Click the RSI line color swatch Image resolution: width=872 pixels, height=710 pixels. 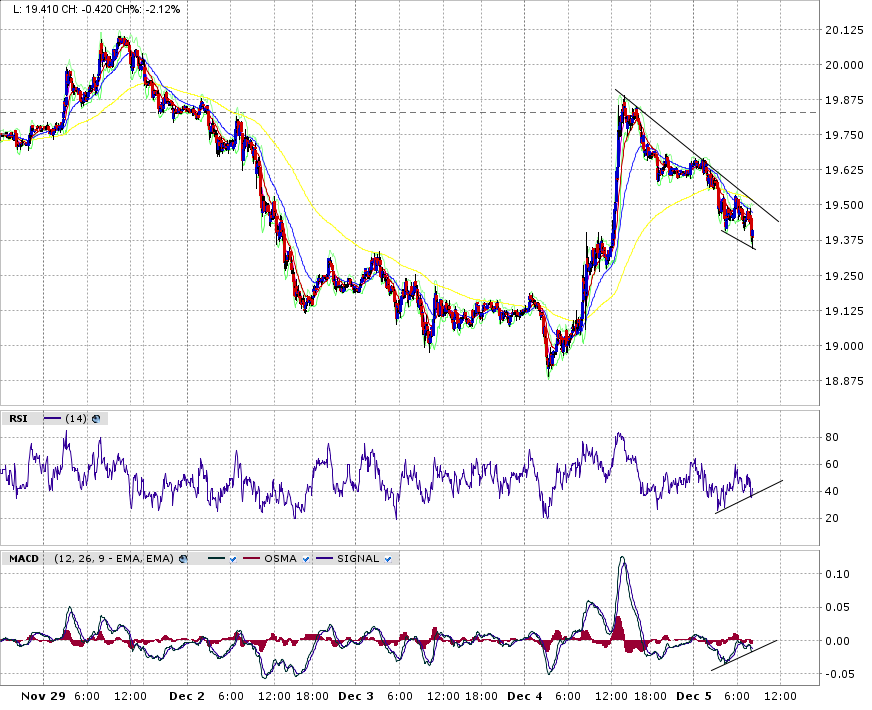click(52, 419)
